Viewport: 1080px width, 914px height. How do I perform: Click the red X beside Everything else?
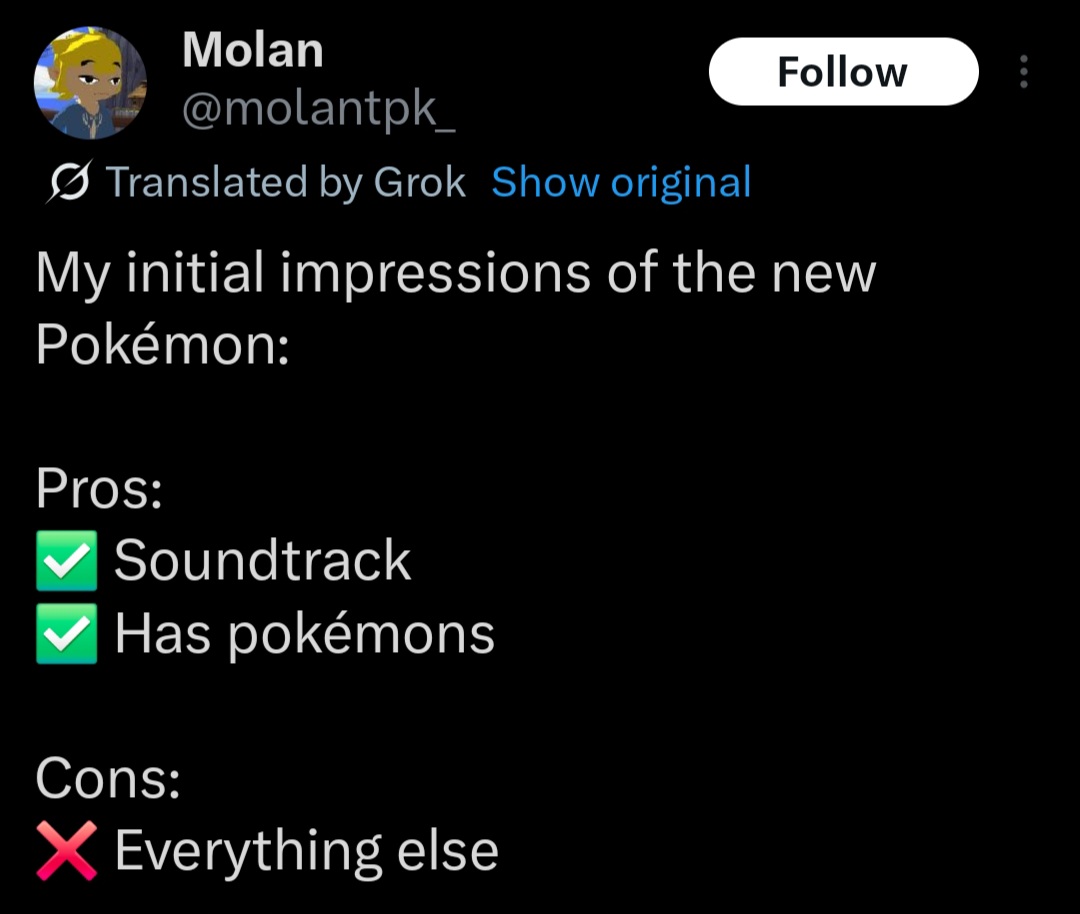pos(66,851)
